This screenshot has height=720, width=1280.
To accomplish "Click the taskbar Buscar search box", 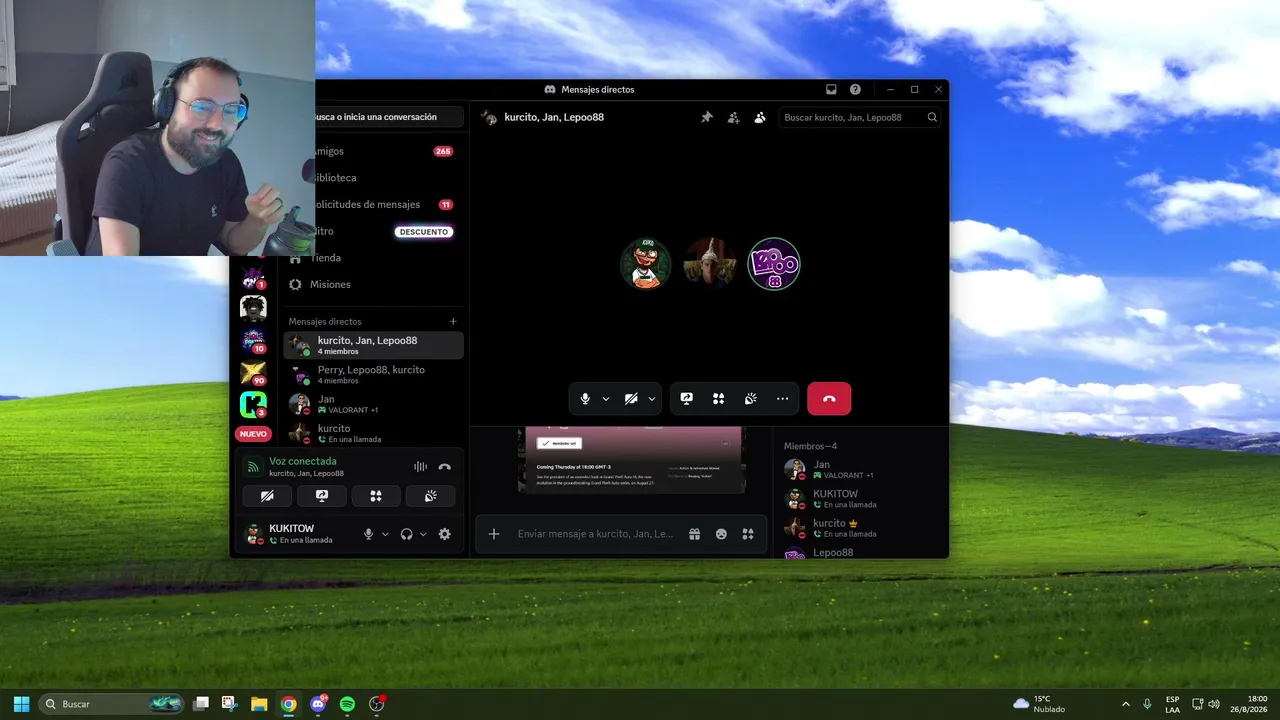I will (112, 704).
